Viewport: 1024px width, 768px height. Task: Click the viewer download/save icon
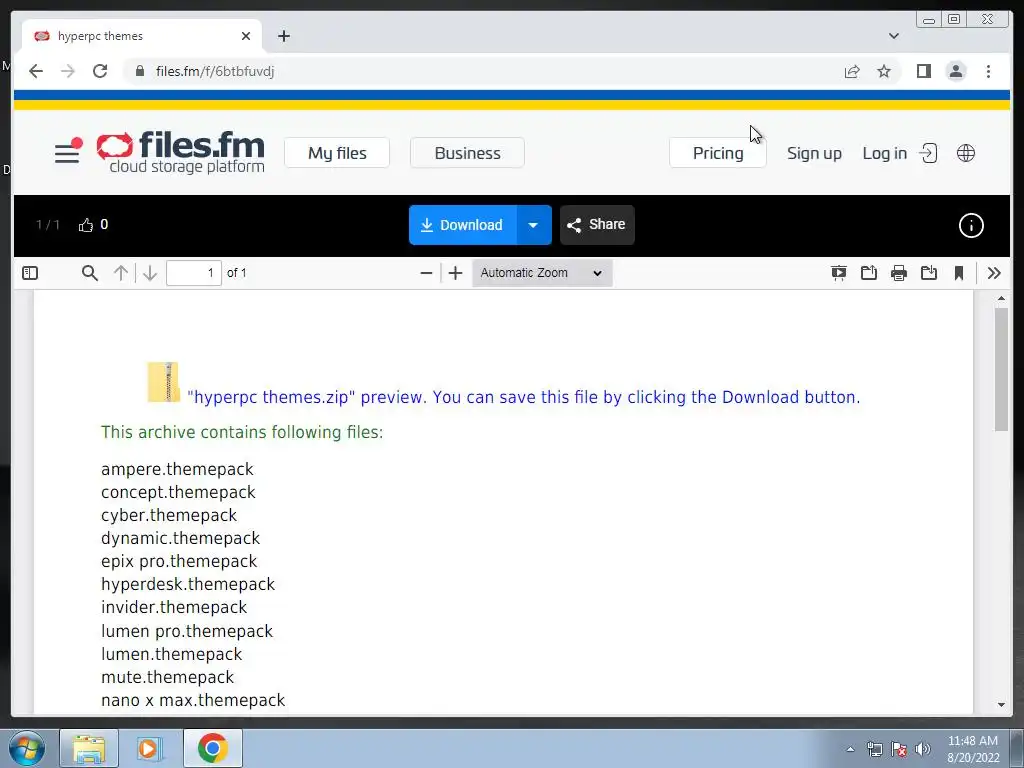(x=929, y=273)
